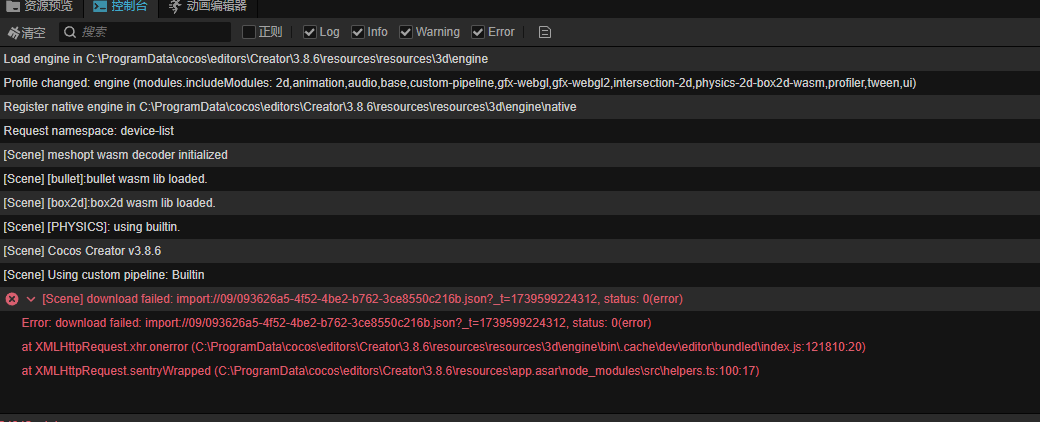Click the XMLHttpRequest.xhr.onerror stack trace line

click(x=443, y=347)
